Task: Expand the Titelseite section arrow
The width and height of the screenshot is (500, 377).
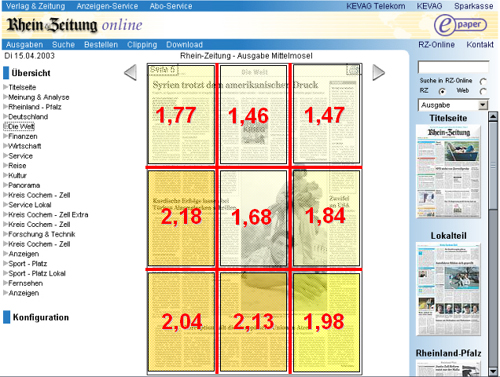Action: (x=5, y=87)
